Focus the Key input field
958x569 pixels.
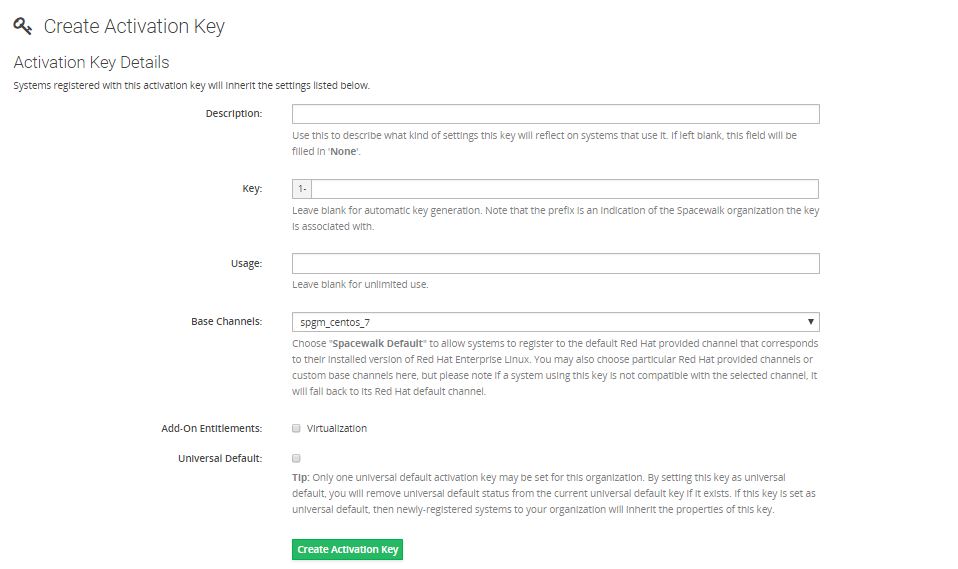(x=565, y=189)
